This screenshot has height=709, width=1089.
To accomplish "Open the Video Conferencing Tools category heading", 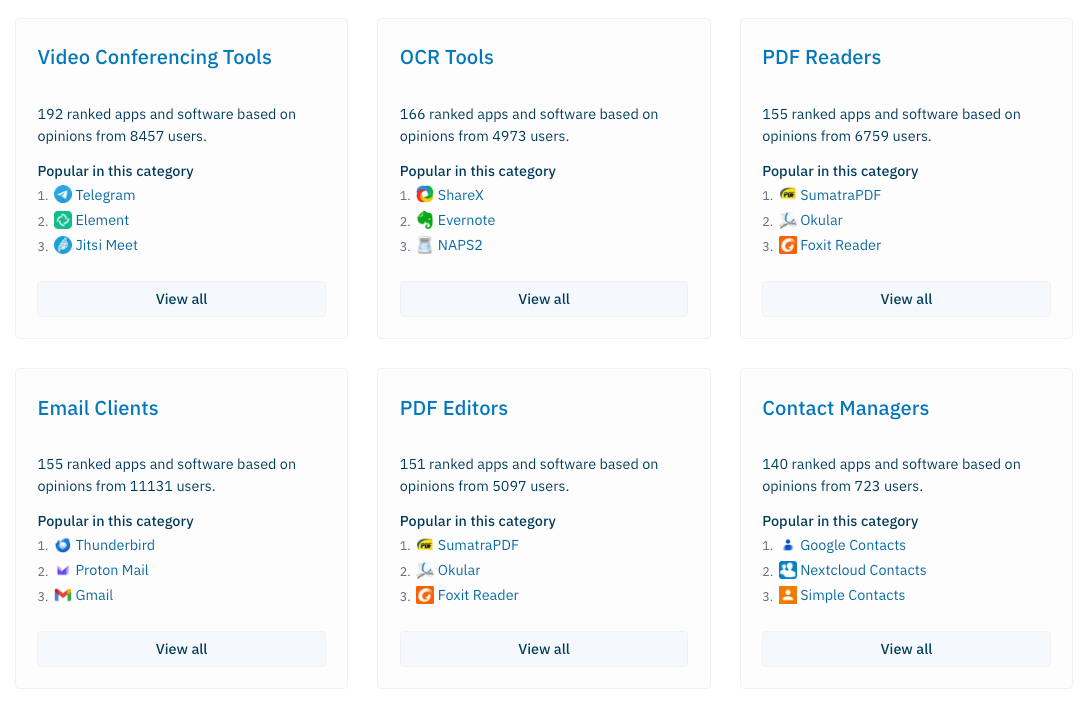I will point(154,57).
